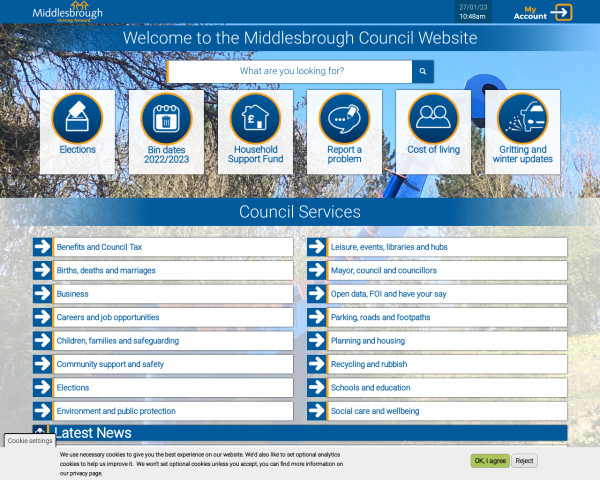The height and width of the screenshot is (480, 600).
Task: Click arrow icon beside Benefits and Council Tax
Action: [42, 247]
